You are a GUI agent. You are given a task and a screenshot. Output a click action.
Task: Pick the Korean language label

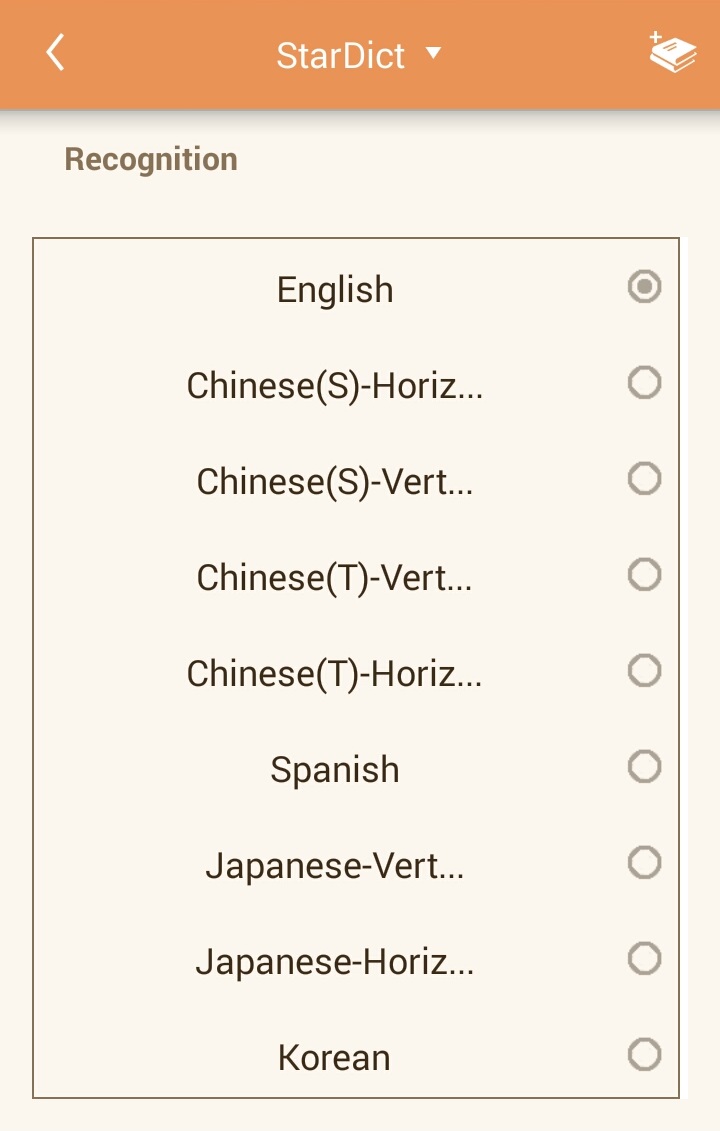tap(334, 1058)
